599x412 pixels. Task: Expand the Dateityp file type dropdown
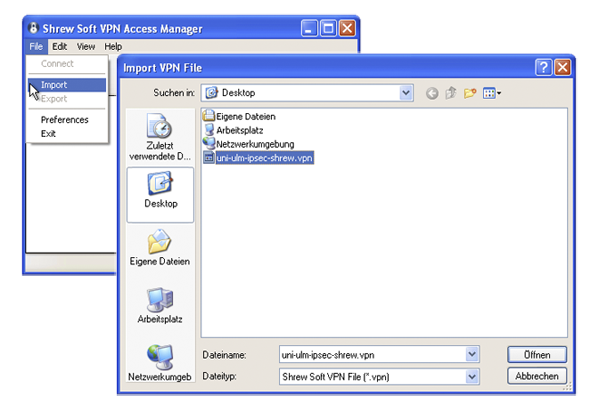(472, 376)
